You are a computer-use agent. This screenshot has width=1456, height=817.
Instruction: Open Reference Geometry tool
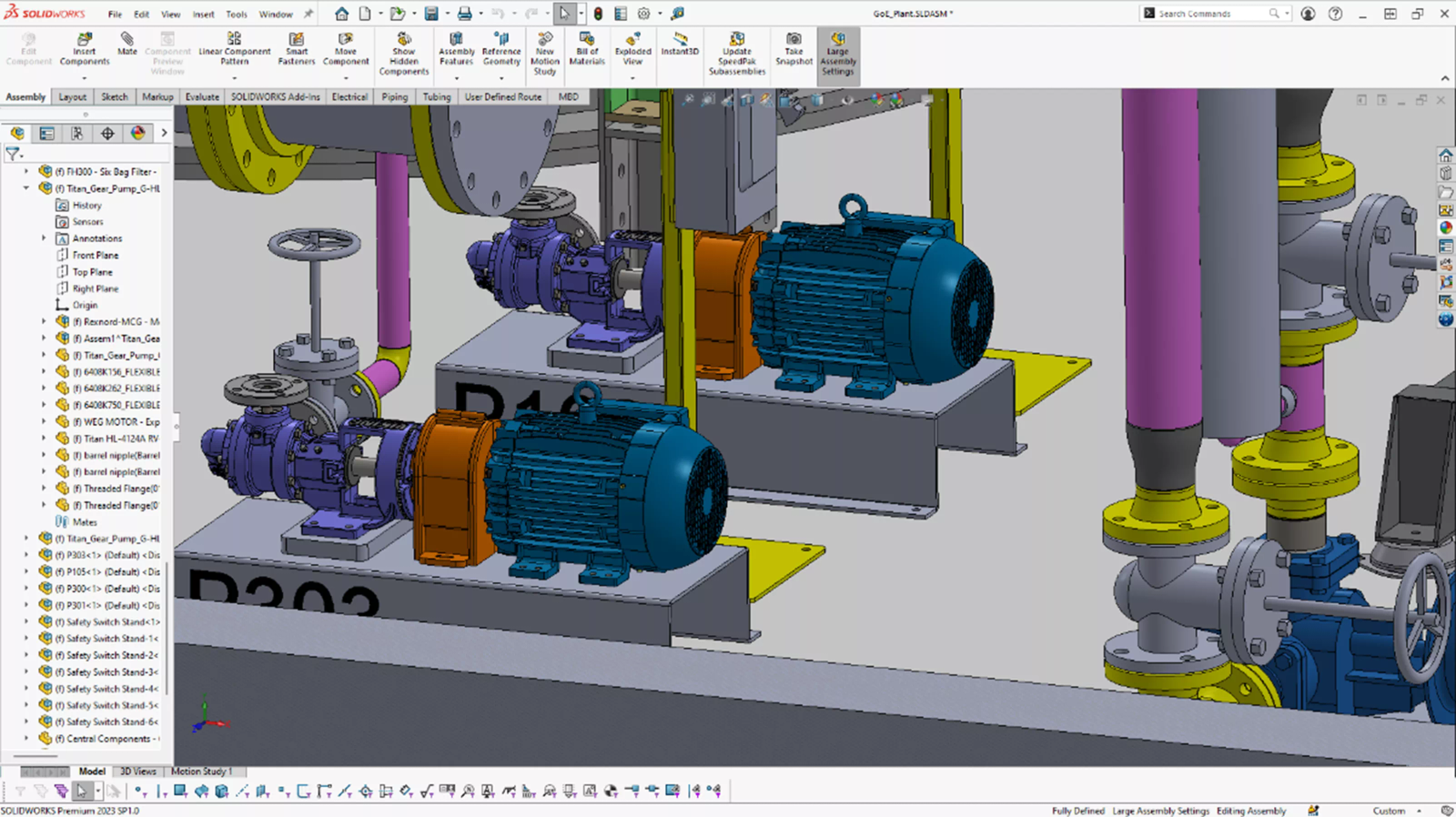[x=501, y=49]
